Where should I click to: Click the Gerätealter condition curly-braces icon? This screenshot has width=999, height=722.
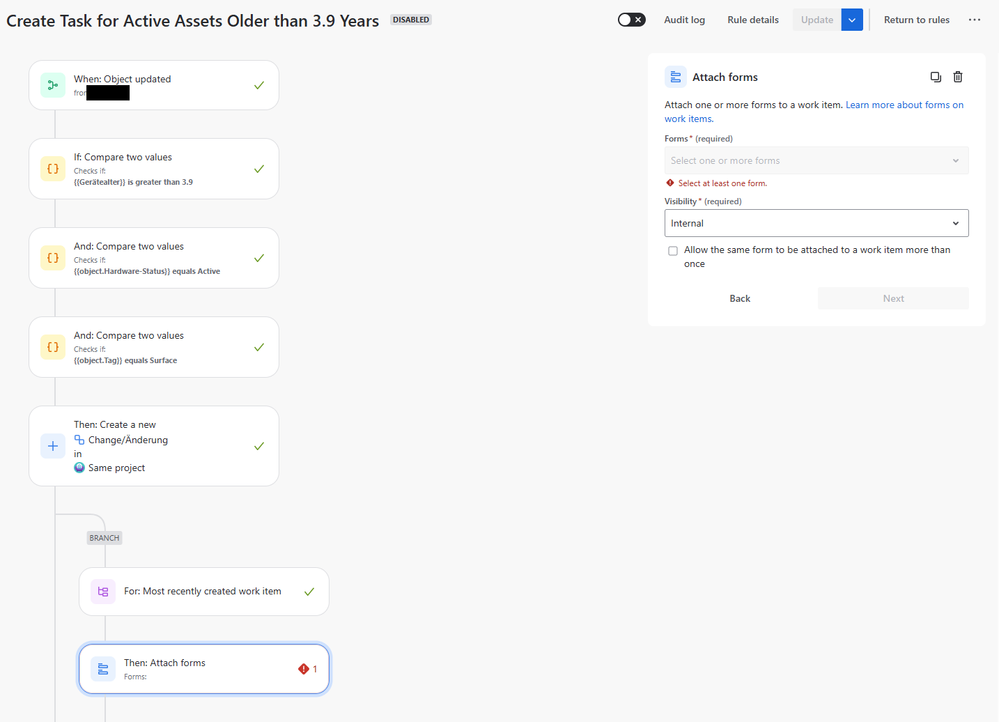point(53,169)
